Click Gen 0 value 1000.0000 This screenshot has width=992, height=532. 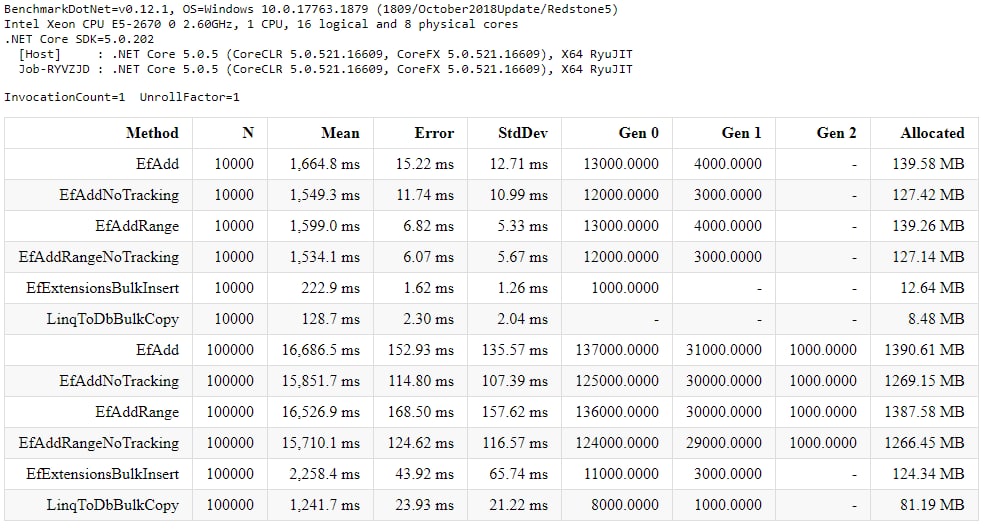pyautogui.click(x=625, y=288)
